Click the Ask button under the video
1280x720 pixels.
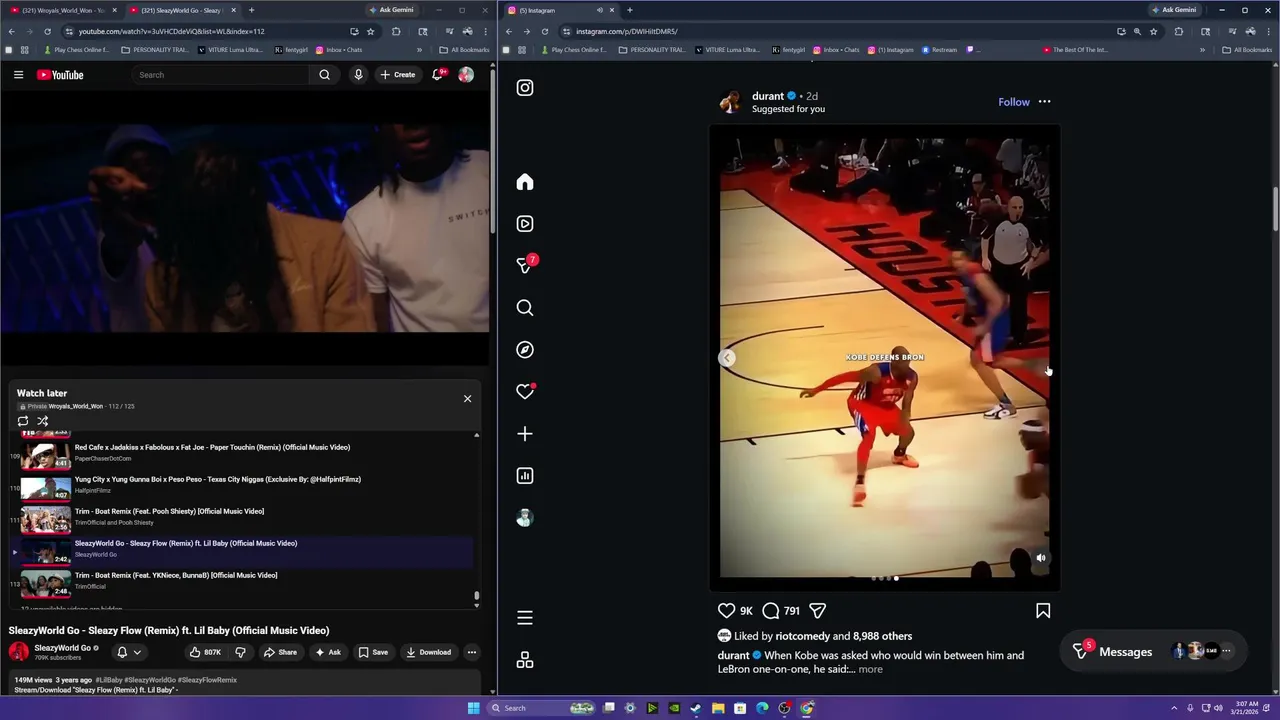point(328,652)
